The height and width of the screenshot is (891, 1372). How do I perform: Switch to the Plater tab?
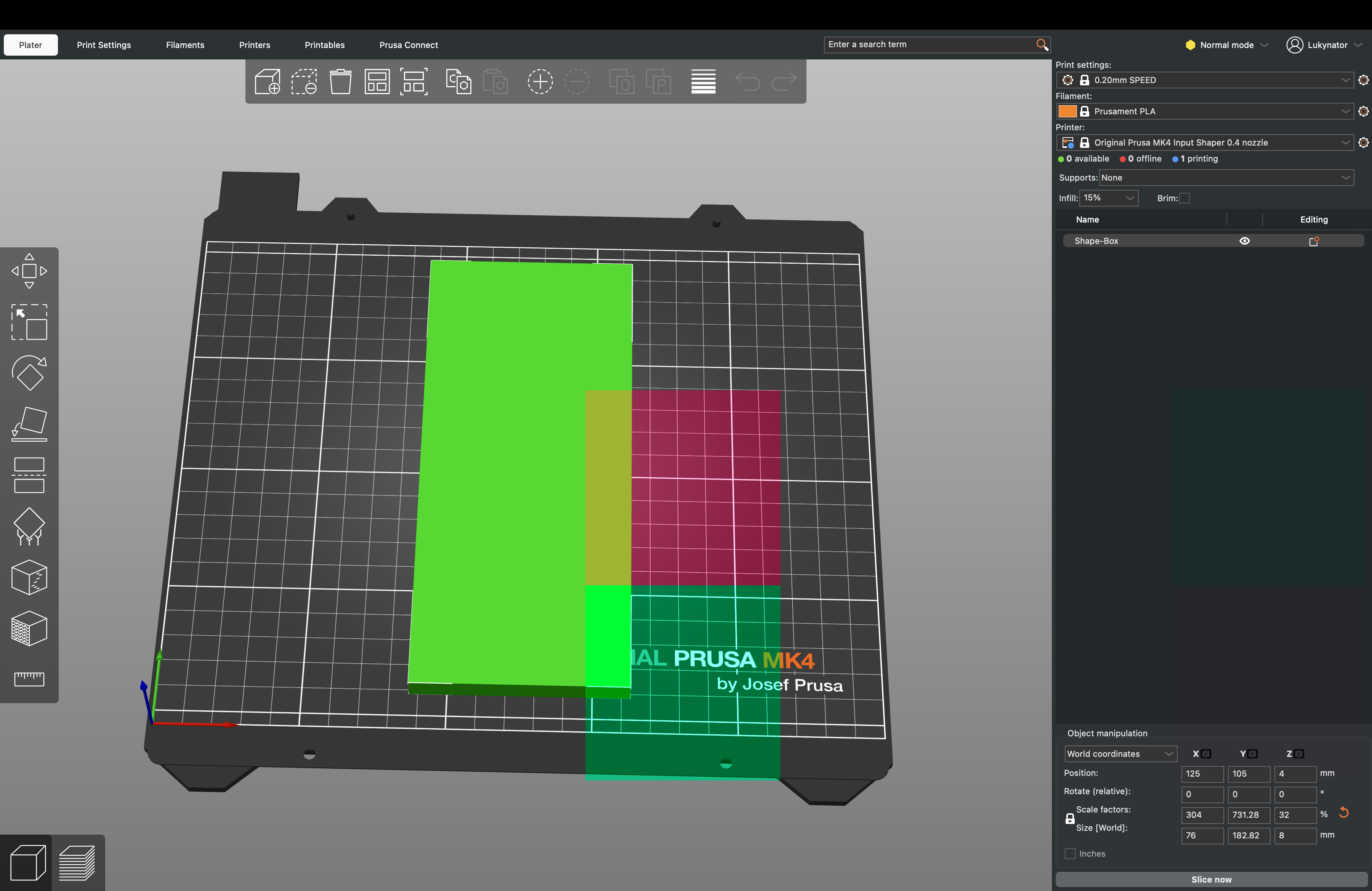(30, 45)
